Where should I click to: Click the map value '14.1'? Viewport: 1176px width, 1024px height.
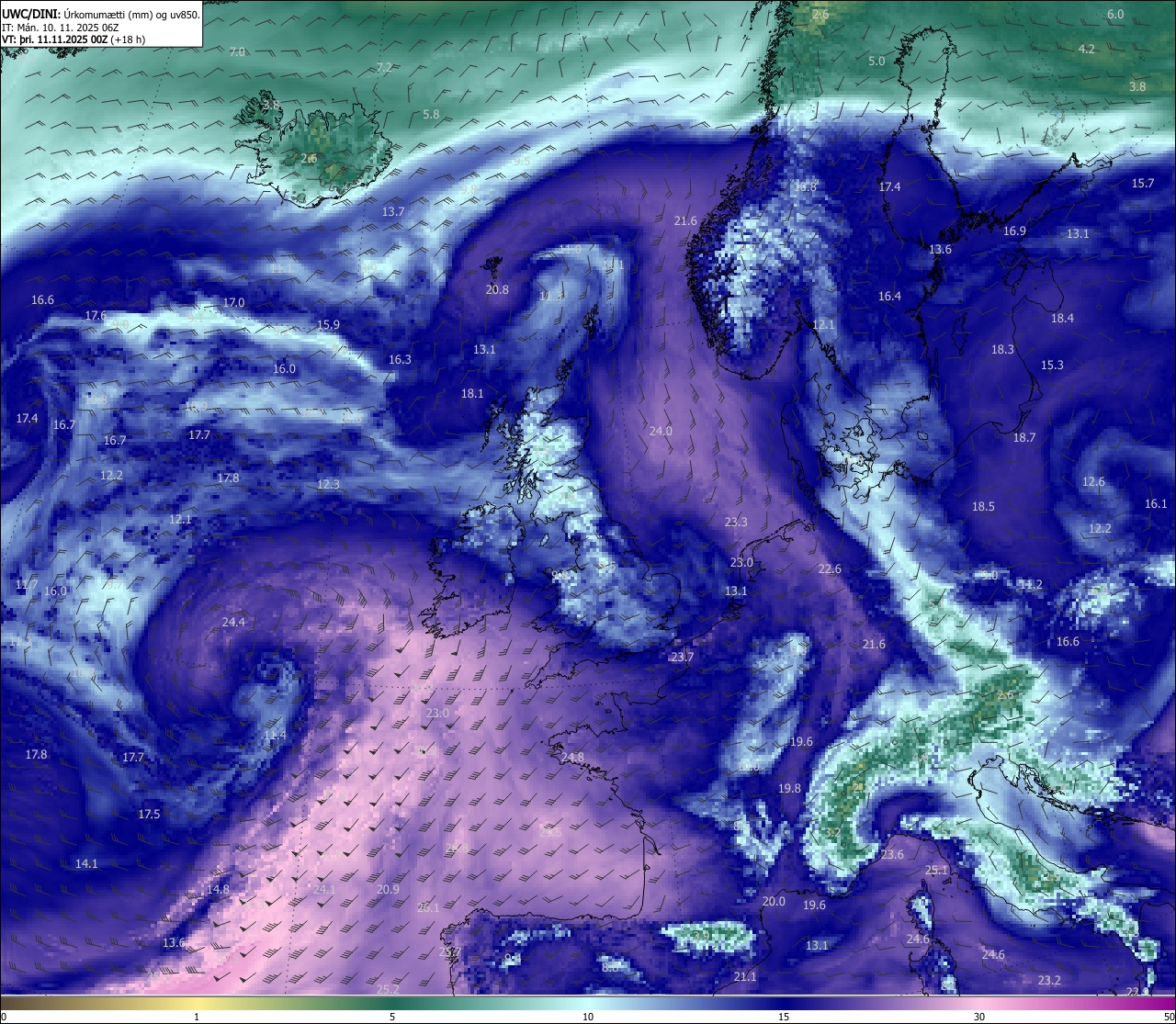[86, 864]
